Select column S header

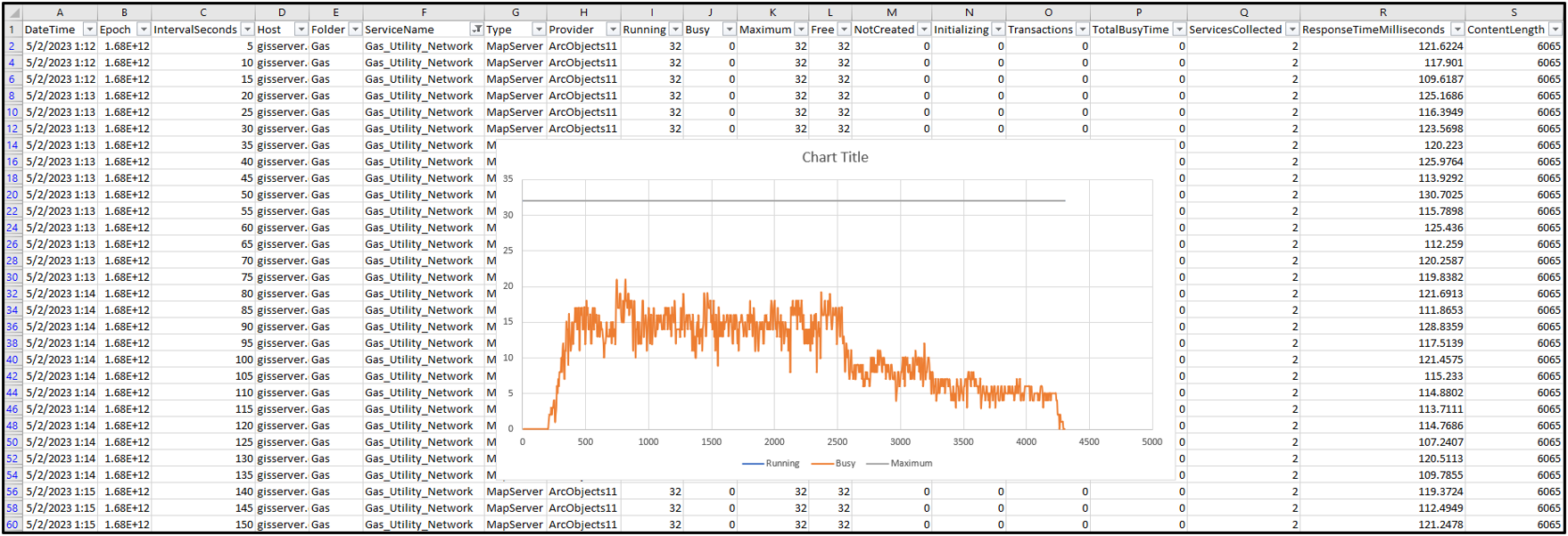(x=1514, y=12)
